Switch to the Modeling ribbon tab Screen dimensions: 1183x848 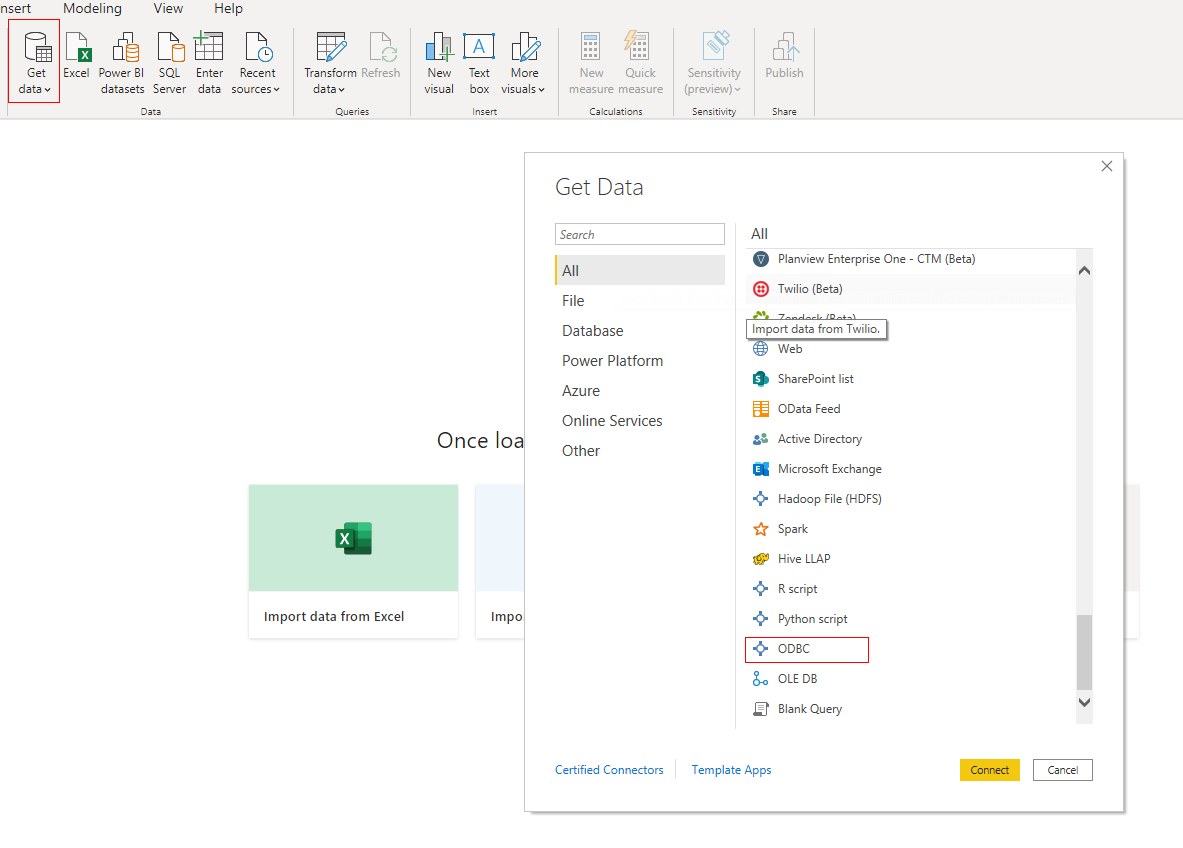(x=92, y=8)
